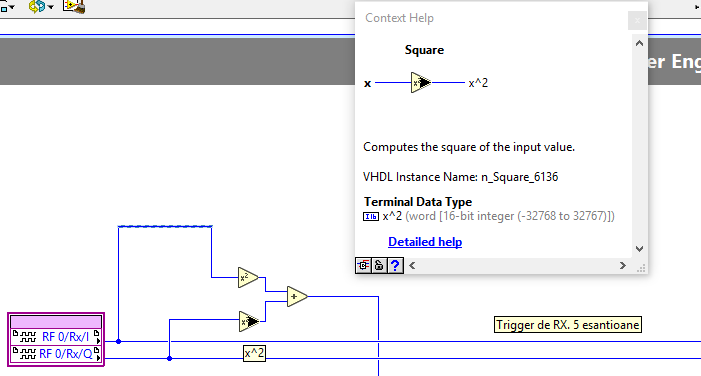Viewport: 701px width, 376px height.
Task: Click the blue question mark help button
Action: click(x=395, y=266)
